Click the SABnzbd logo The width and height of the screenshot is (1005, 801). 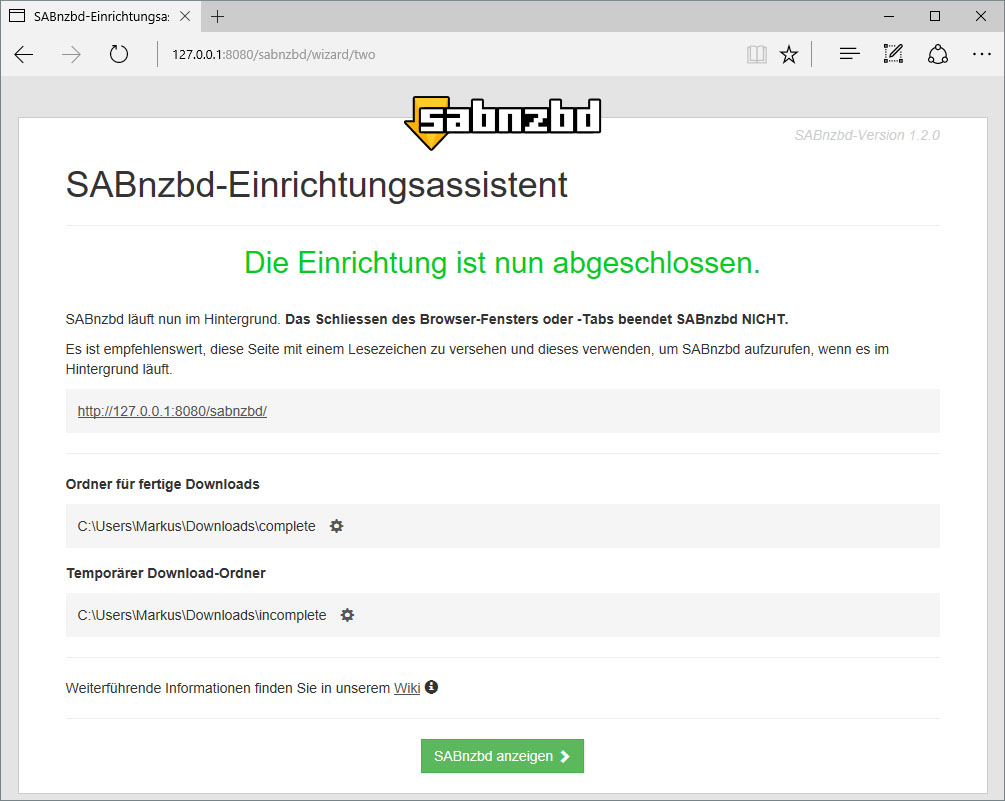(503, 123)
